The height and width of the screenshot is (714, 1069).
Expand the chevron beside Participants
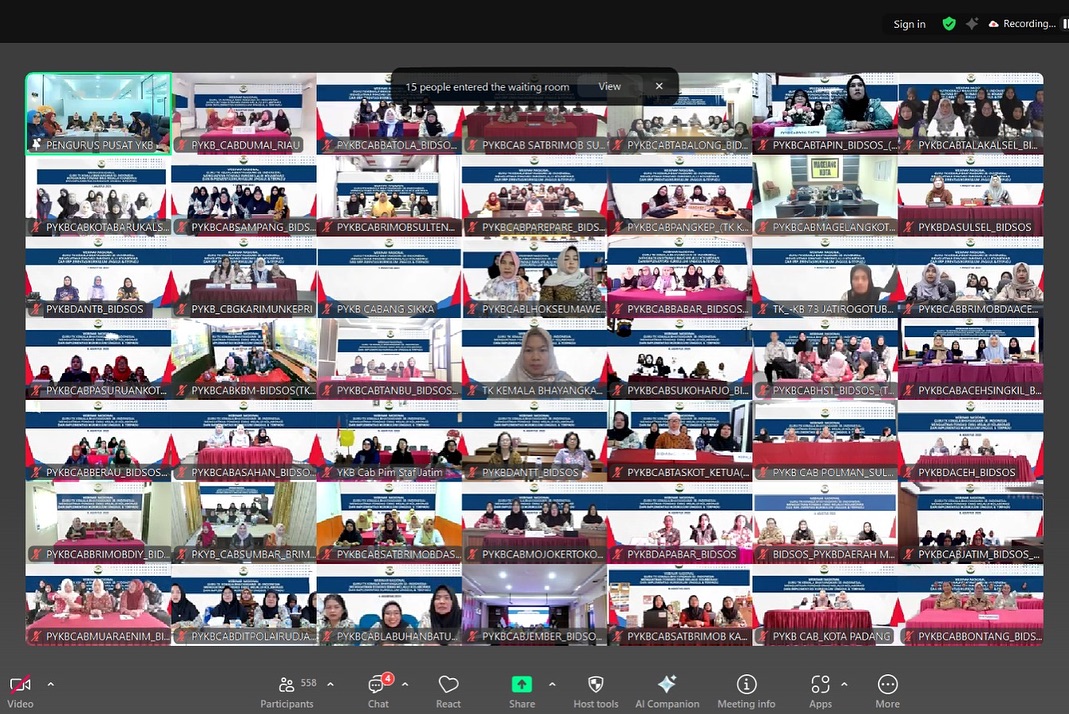[330, 685]
